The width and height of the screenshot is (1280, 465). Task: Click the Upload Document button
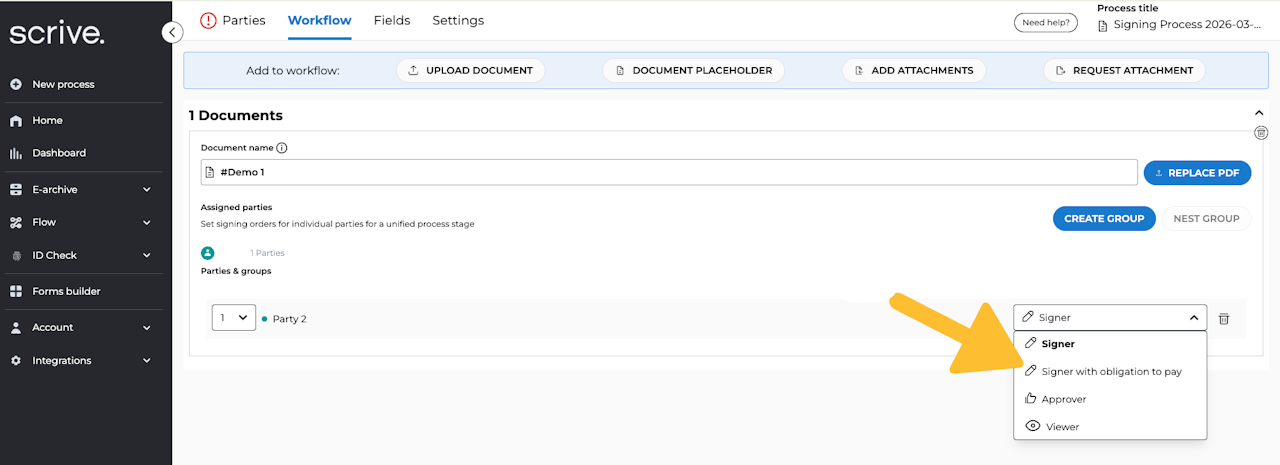[471, 70]
